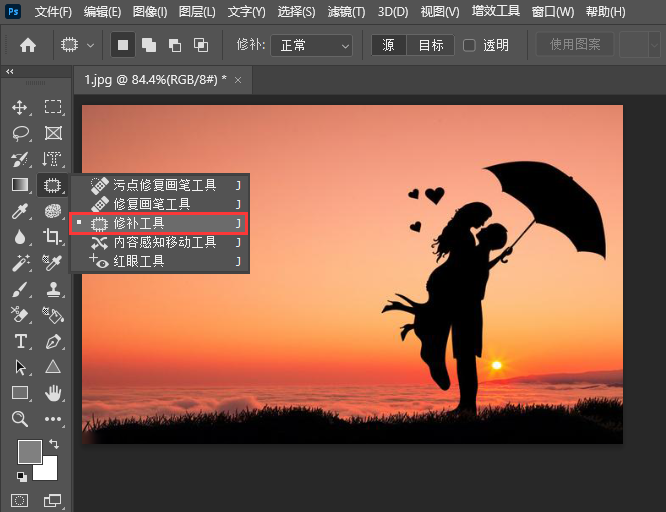666x512 pixels.
Task: Open the 修补 mode dropdown showing 正常
Action: point(311,45)
